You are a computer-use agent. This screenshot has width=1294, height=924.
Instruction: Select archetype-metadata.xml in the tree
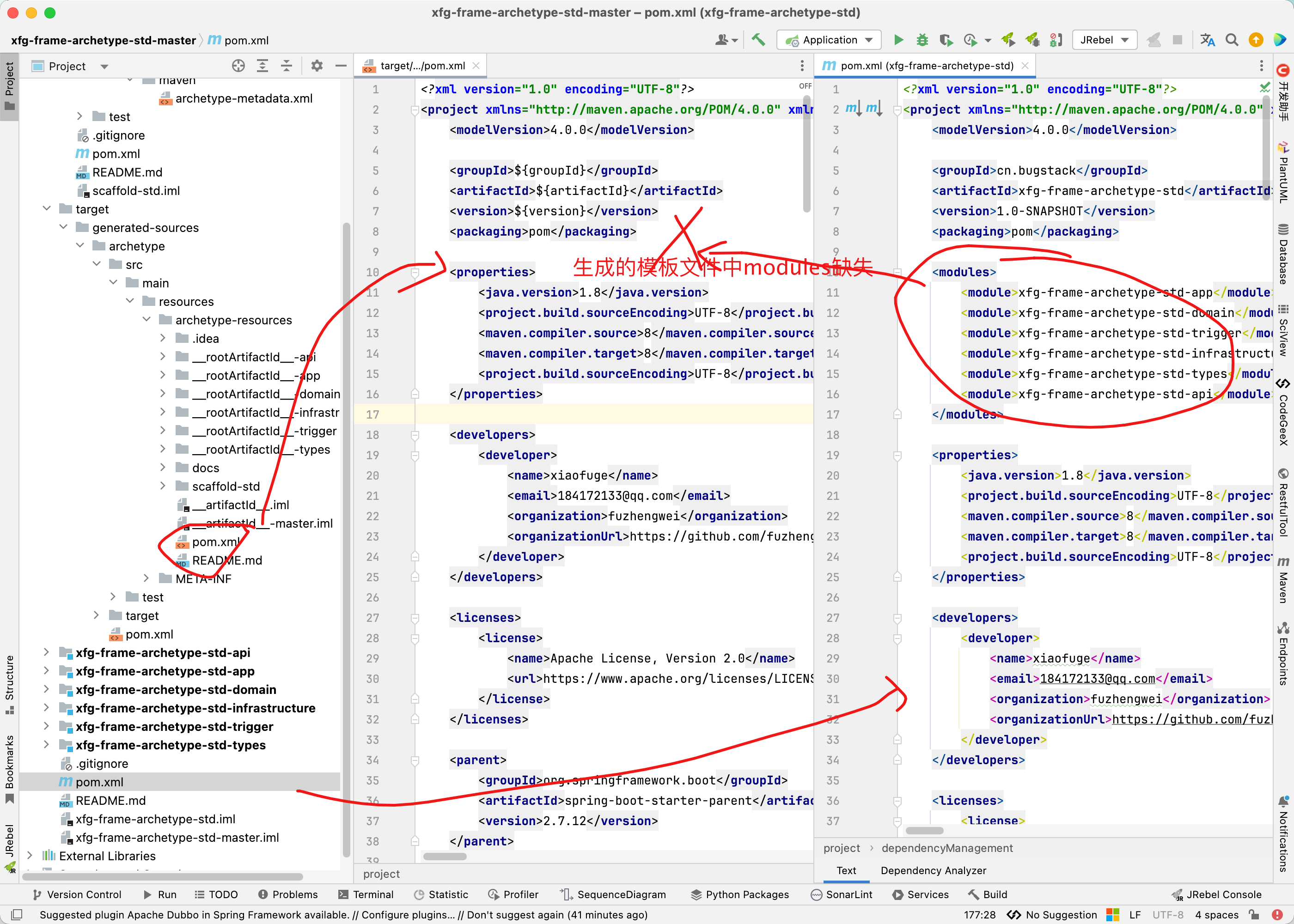236,98
